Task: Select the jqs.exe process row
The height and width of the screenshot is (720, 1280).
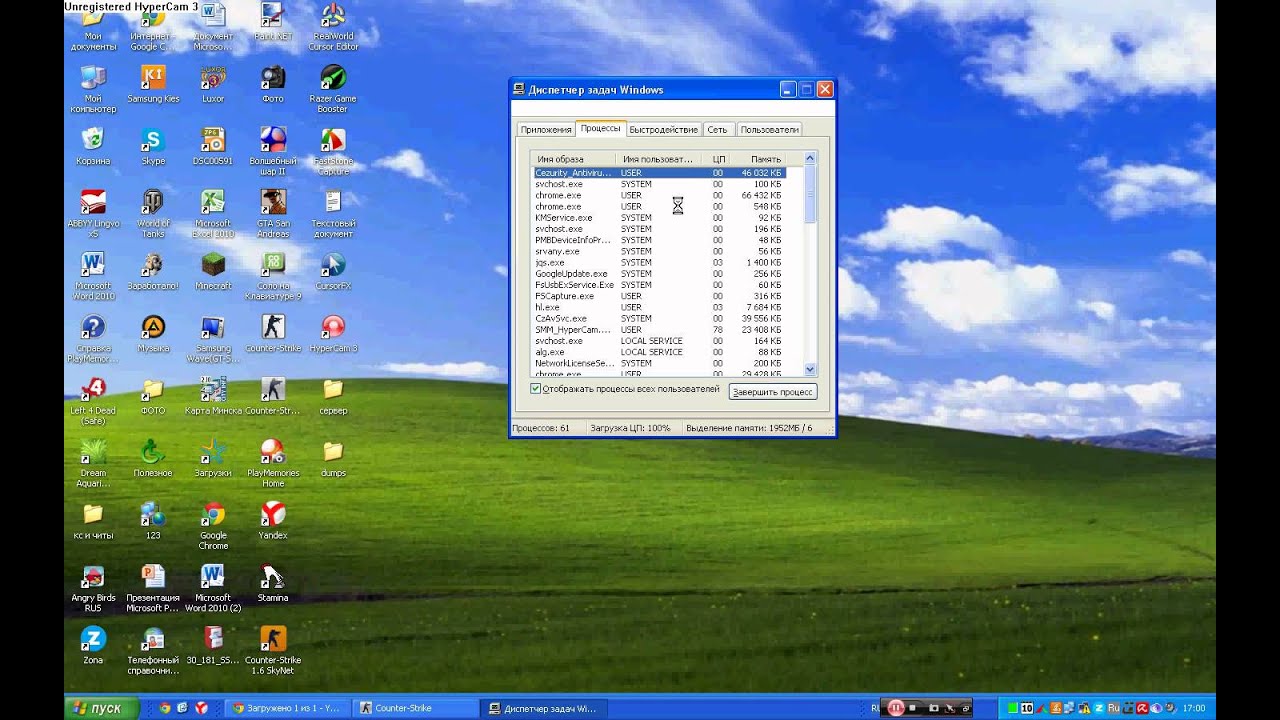Action: (659, 262)
